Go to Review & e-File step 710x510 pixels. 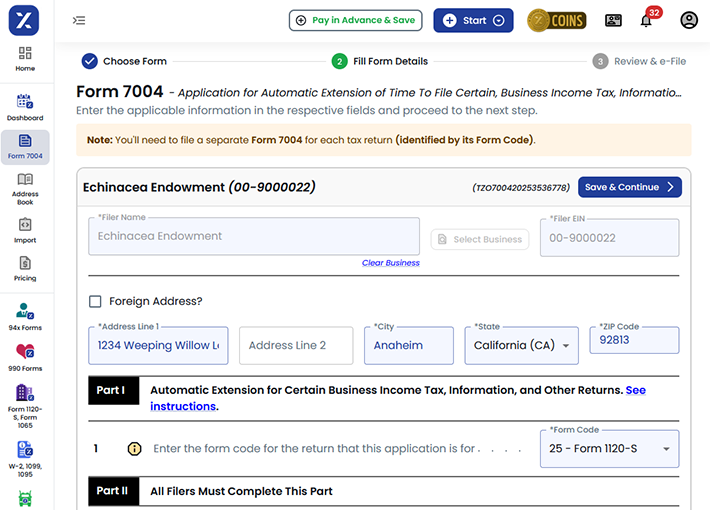click(x=639, y=61)
